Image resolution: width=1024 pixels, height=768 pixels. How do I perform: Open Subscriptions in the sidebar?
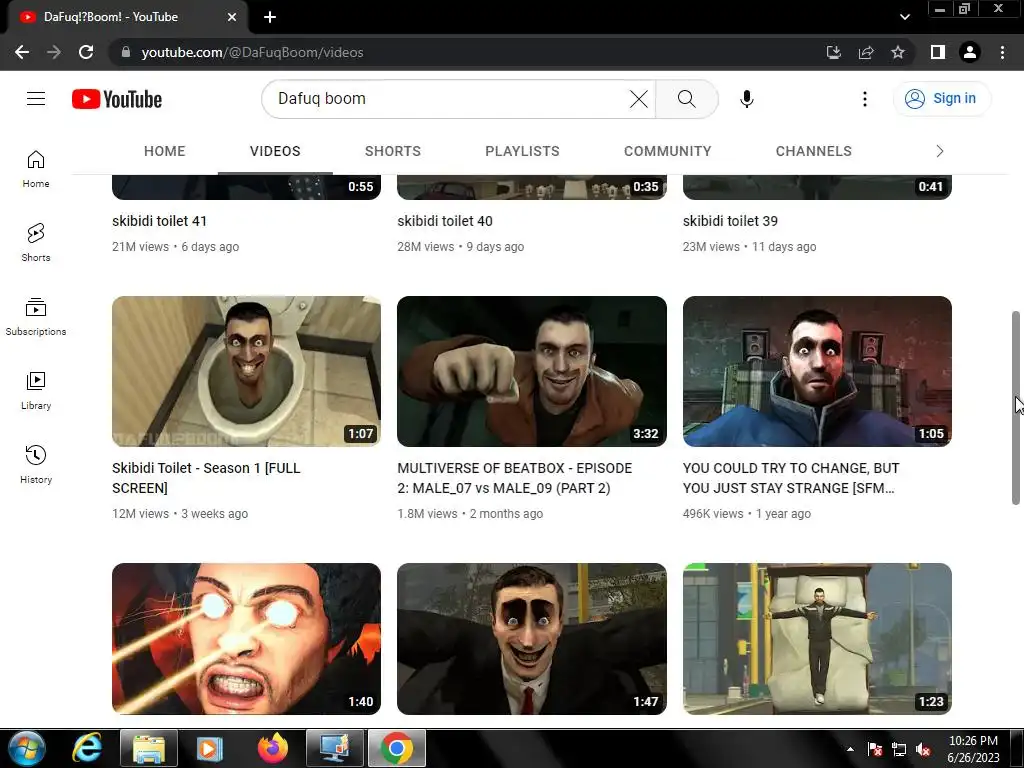click(x=36, y=317)
